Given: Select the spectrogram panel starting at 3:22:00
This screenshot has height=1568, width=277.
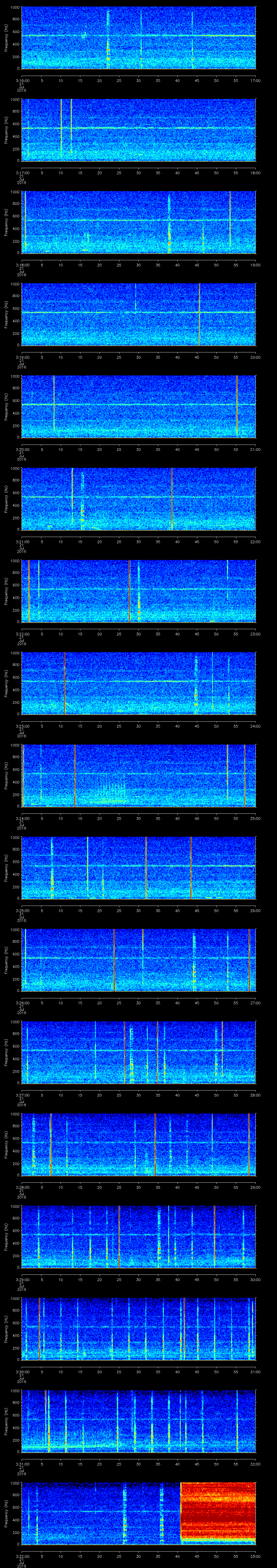Looking at the screenshot, I should point(139,591).
